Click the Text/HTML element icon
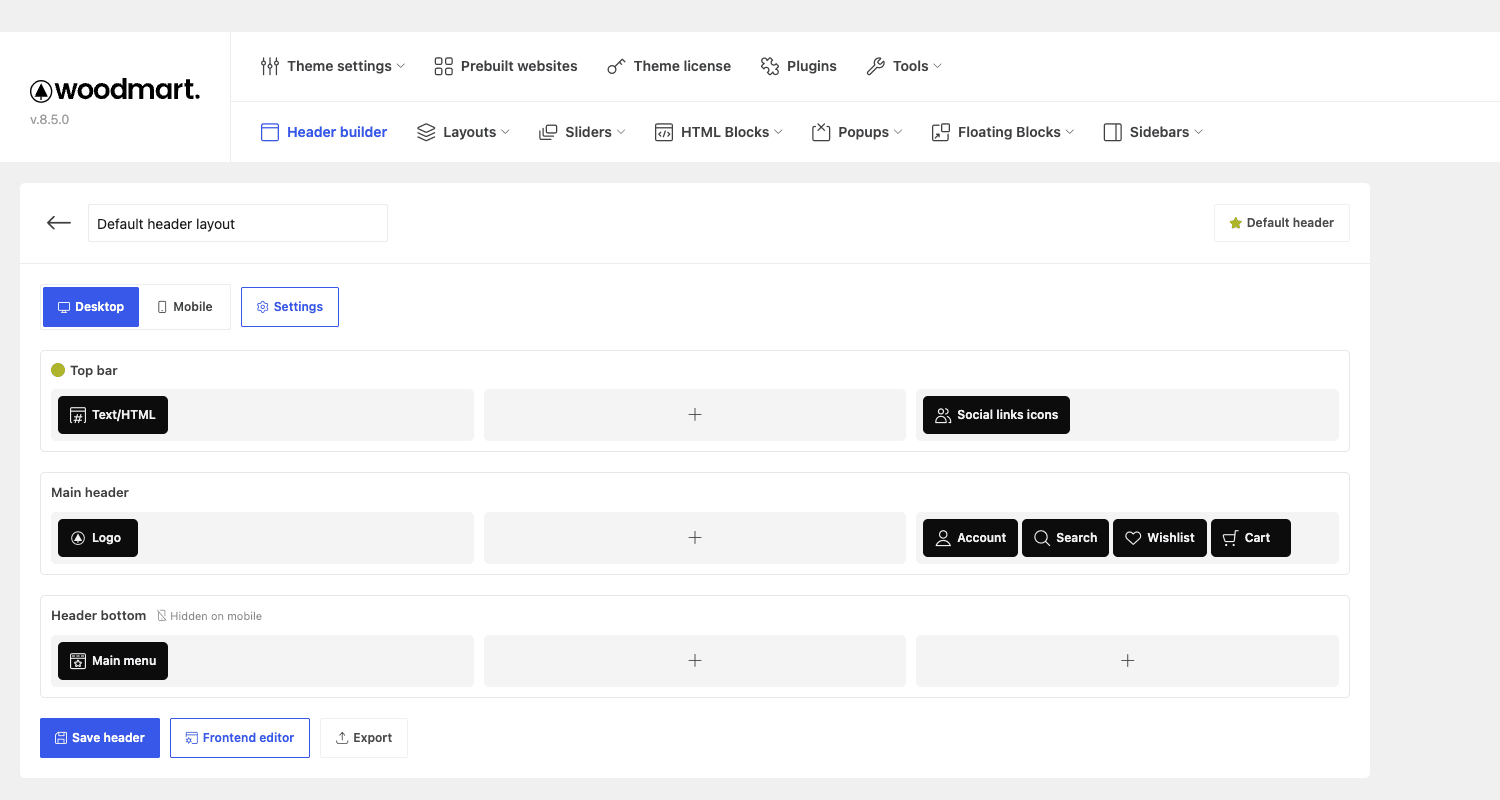Screen dimensions: 1500x800 tap(78, 415)
